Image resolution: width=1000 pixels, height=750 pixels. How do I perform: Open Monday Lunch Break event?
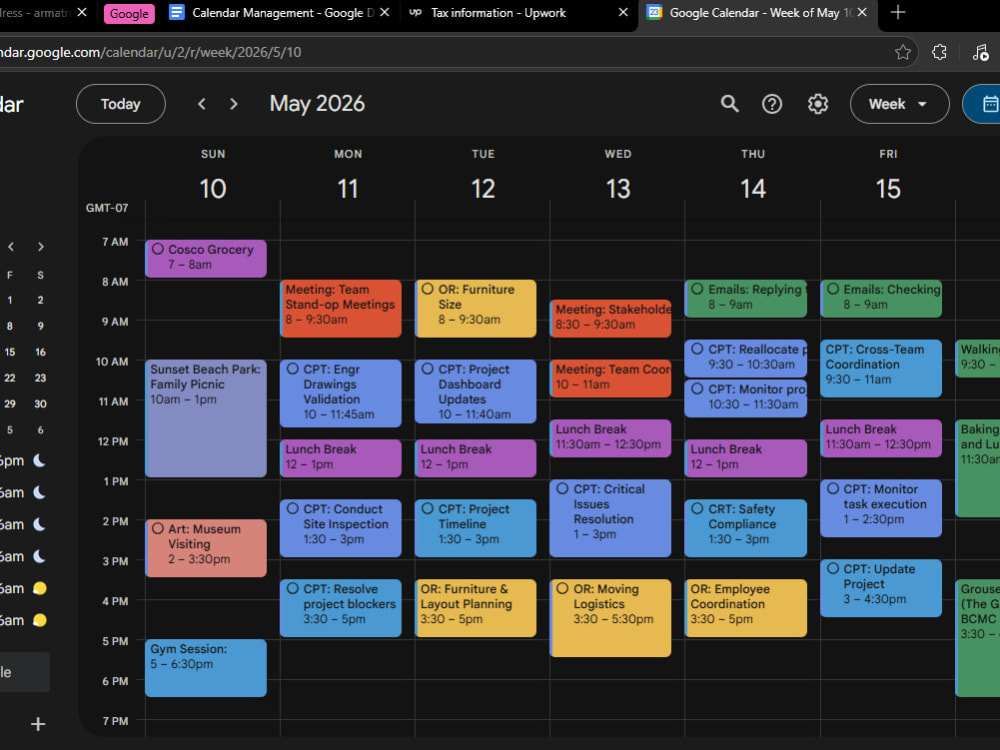[x=341, y=458]
